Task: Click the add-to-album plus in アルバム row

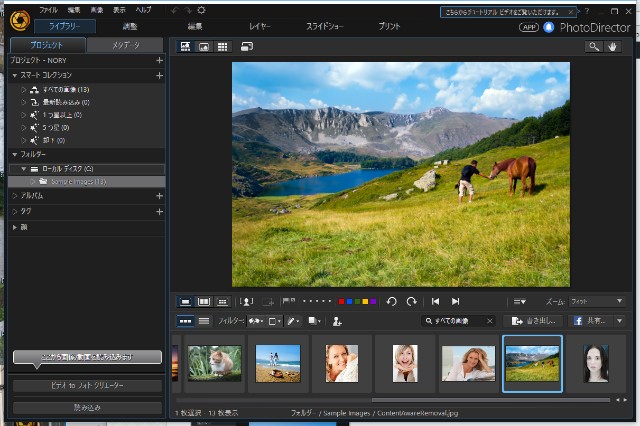Action: point(159,196)
